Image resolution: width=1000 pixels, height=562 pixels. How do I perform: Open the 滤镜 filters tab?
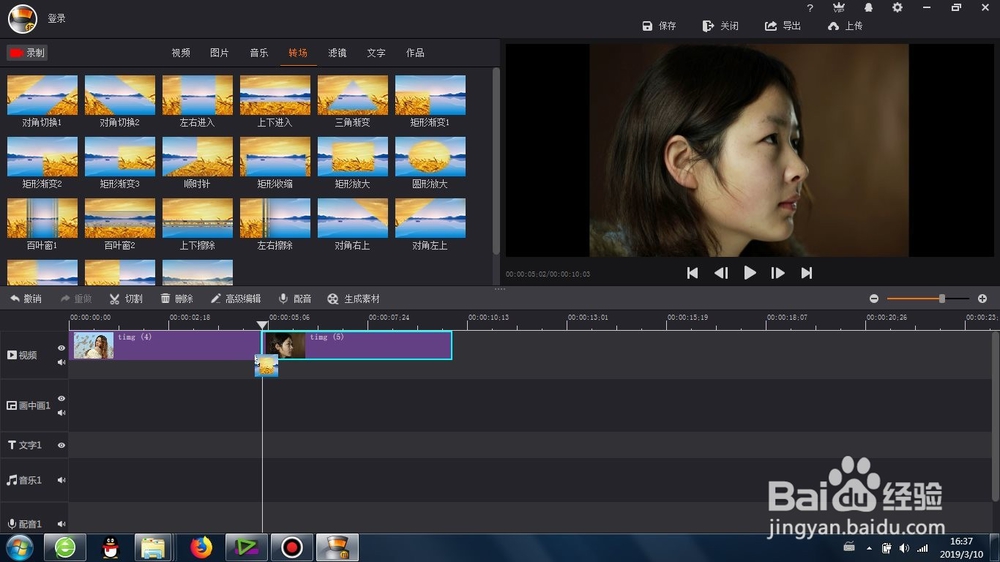[x=337, y=53]
